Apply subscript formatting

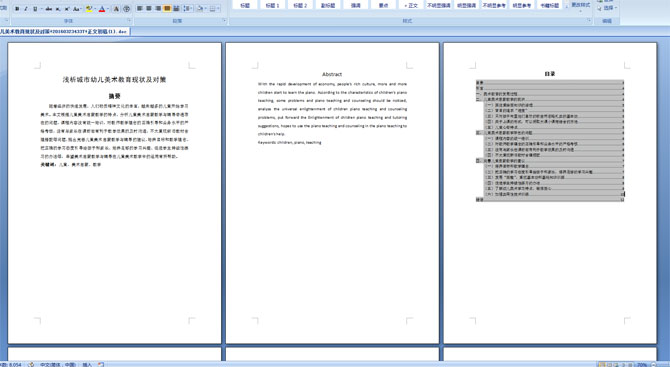pyautogui.click(x=58, y=9)
